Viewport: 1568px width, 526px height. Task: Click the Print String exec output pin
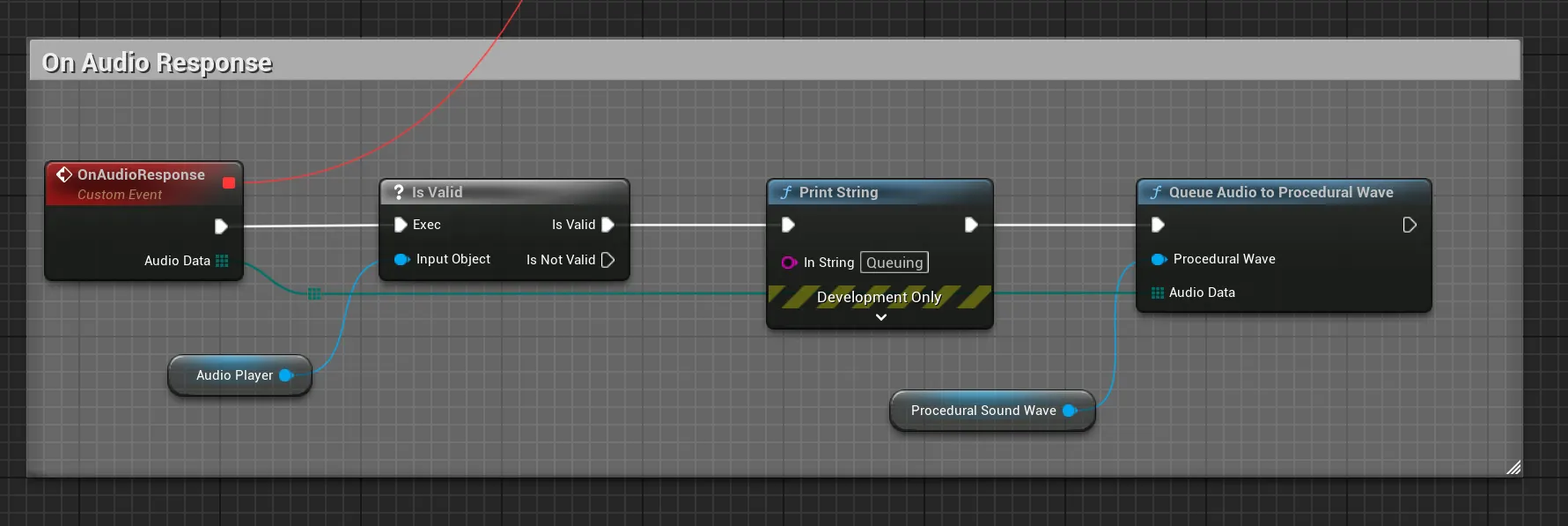pos(971,225)
